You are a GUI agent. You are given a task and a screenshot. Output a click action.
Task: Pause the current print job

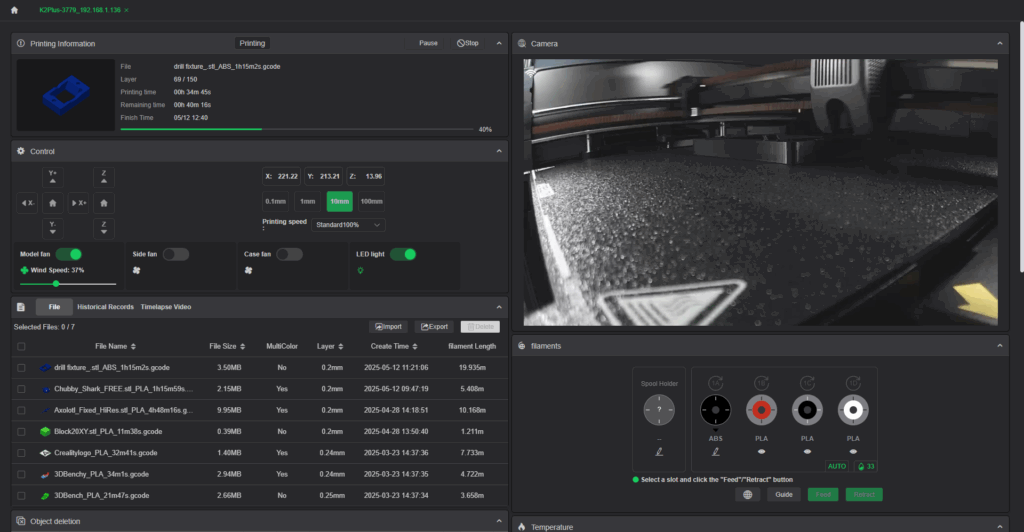pos(428,44)
